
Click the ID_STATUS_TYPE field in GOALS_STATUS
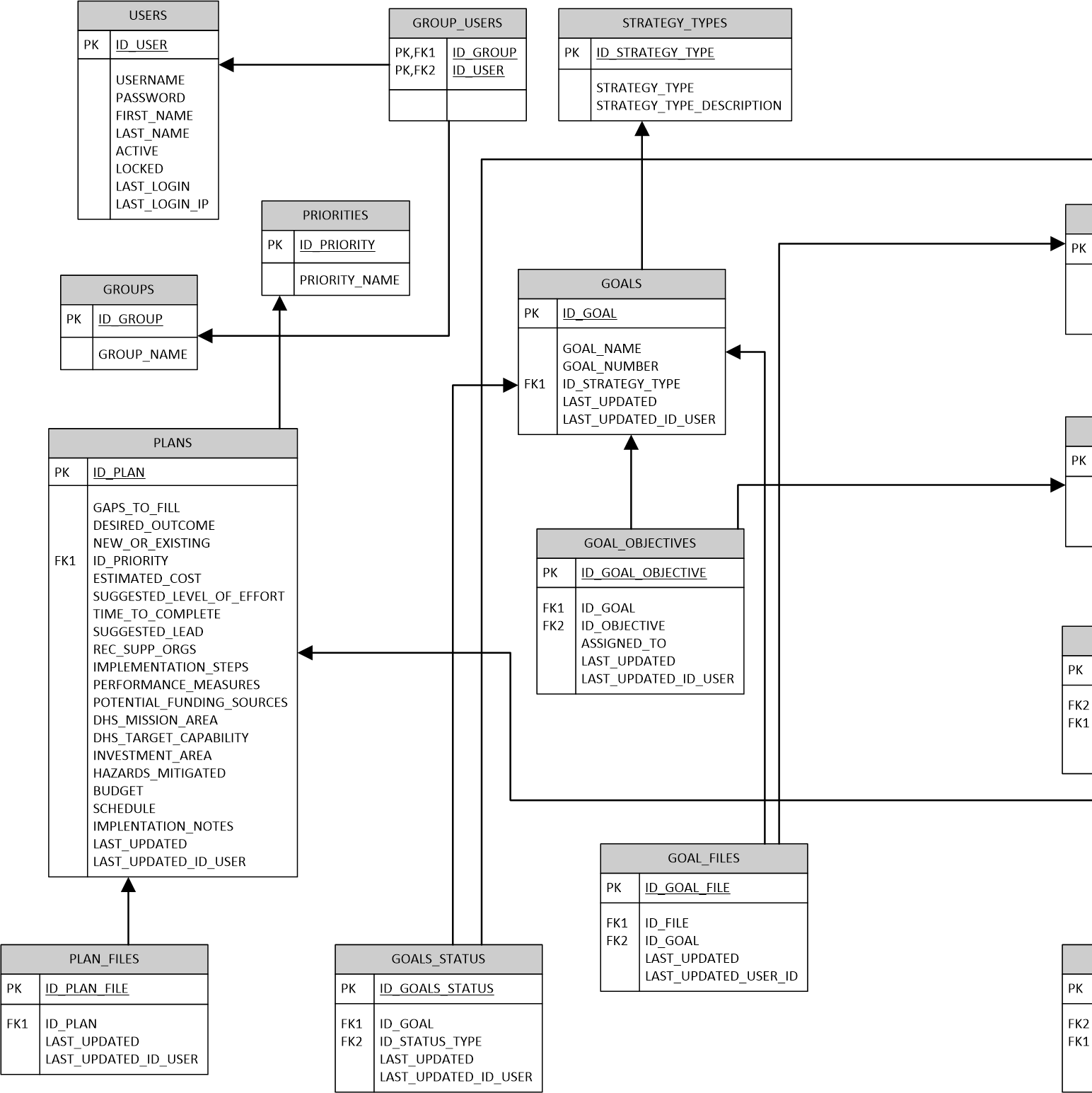tap(430, 1042)
